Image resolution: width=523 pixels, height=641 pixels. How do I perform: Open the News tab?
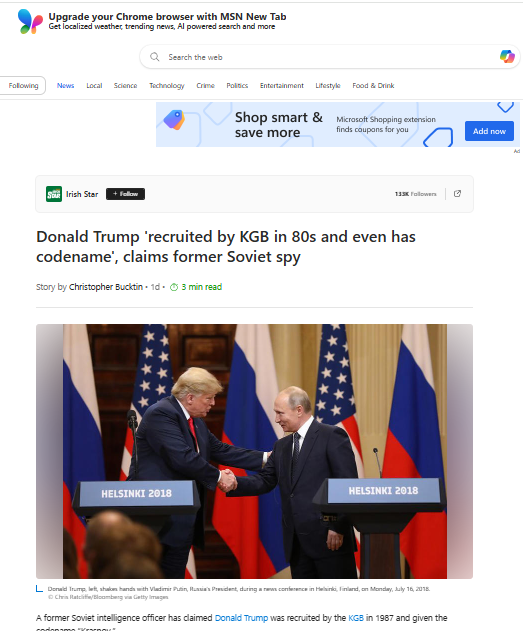tap(65, 85)
